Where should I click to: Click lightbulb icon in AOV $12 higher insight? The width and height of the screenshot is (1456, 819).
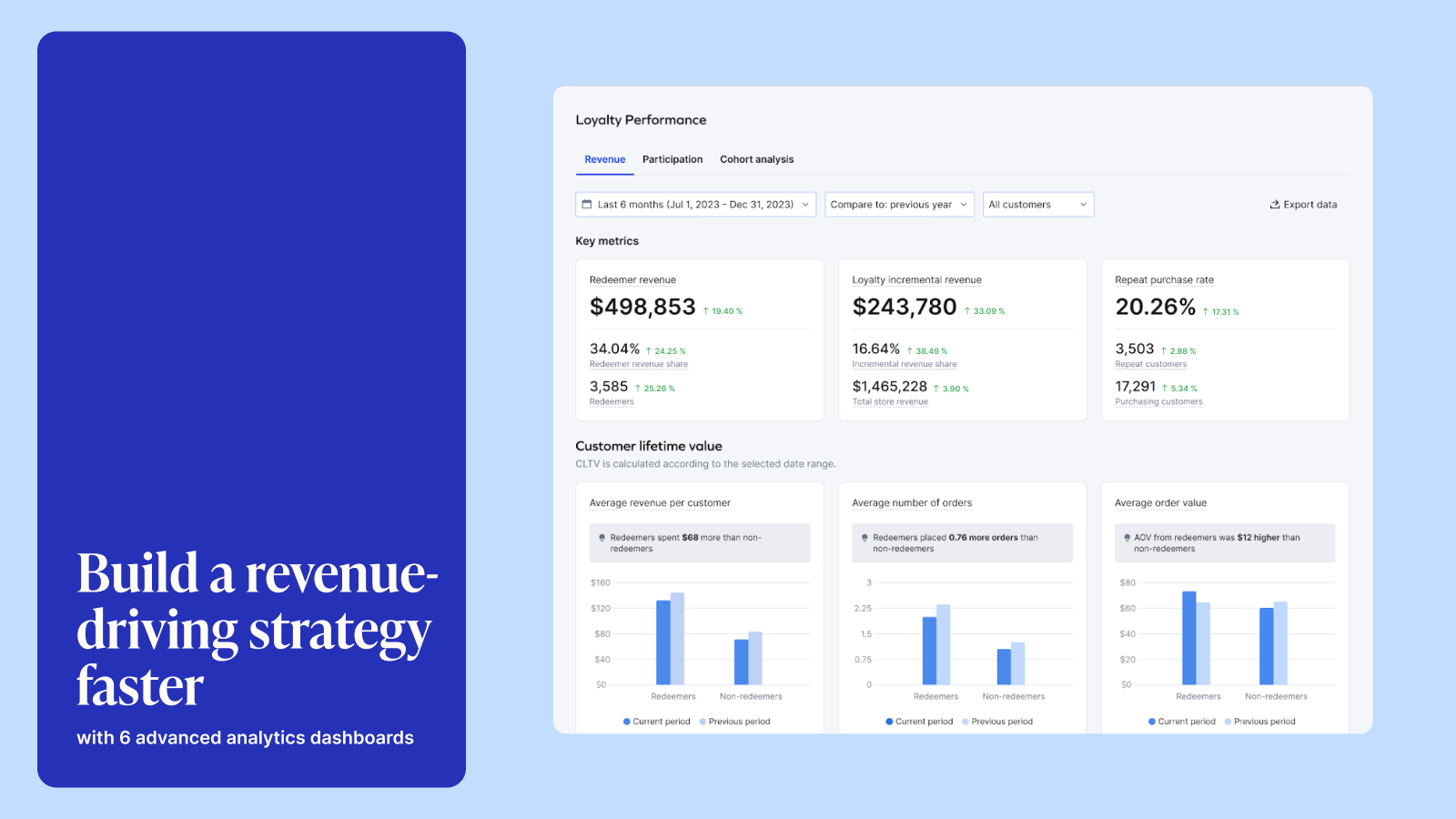click(1127, 538)
